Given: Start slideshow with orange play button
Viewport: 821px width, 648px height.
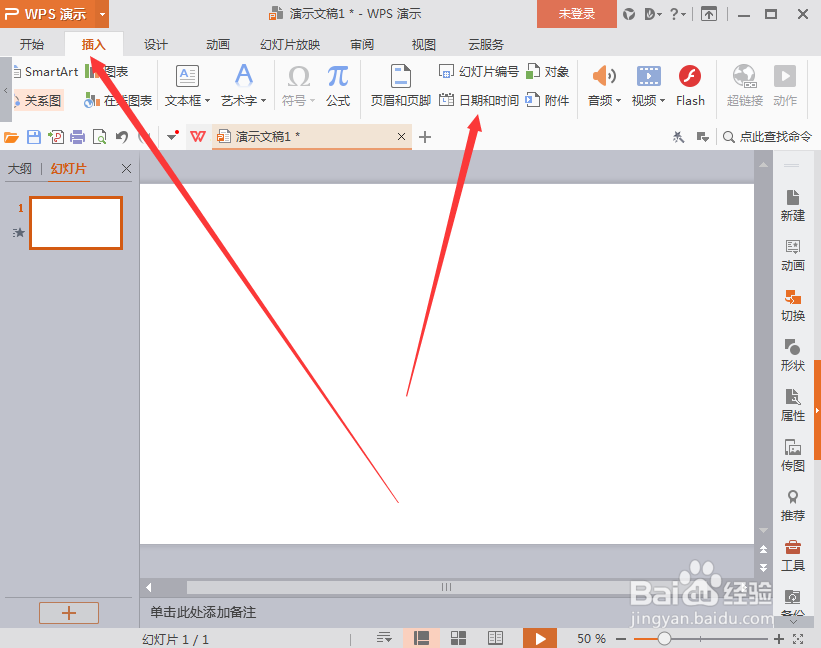Looking at the screenshot, I should click(x=540, y=638).
